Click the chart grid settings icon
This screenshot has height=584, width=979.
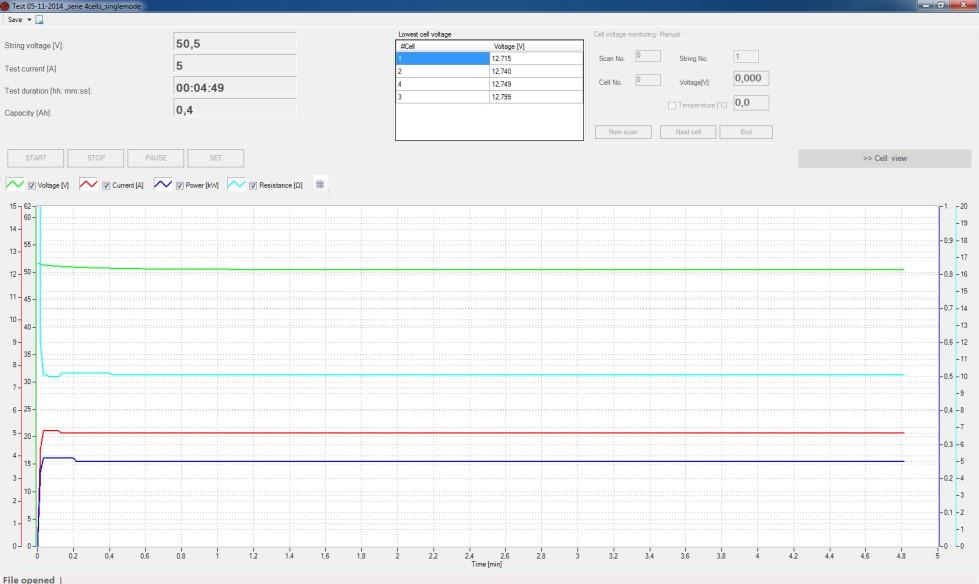pos(320,184)
